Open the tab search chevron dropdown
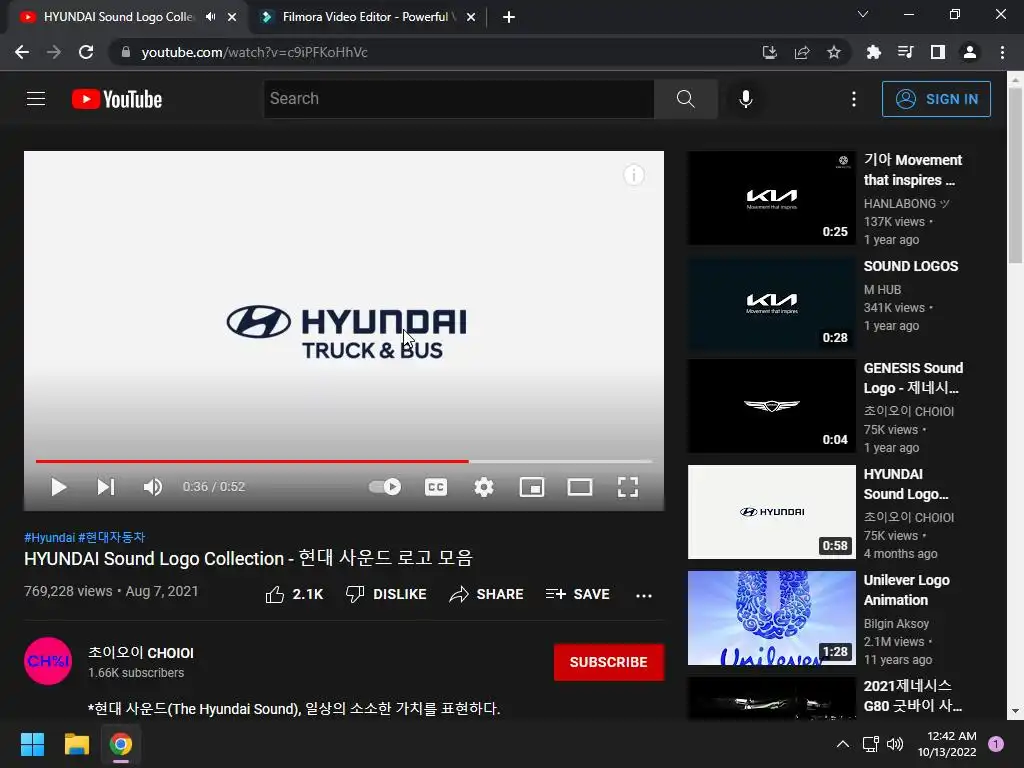This screenshot has width=1024, height=768. [x=863, y=14]
